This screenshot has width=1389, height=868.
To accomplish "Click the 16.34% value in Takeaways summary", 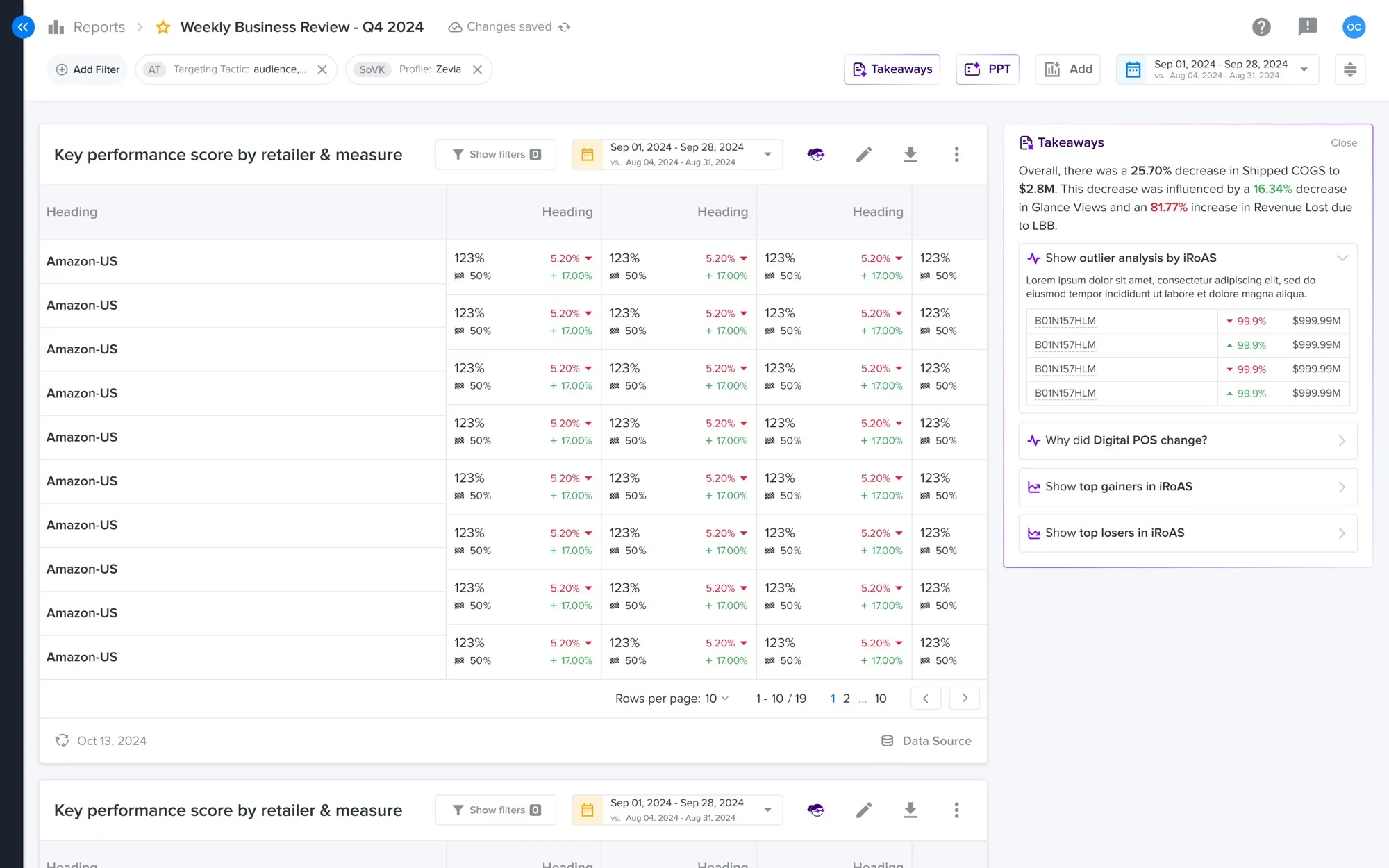I will [1272, 189].
